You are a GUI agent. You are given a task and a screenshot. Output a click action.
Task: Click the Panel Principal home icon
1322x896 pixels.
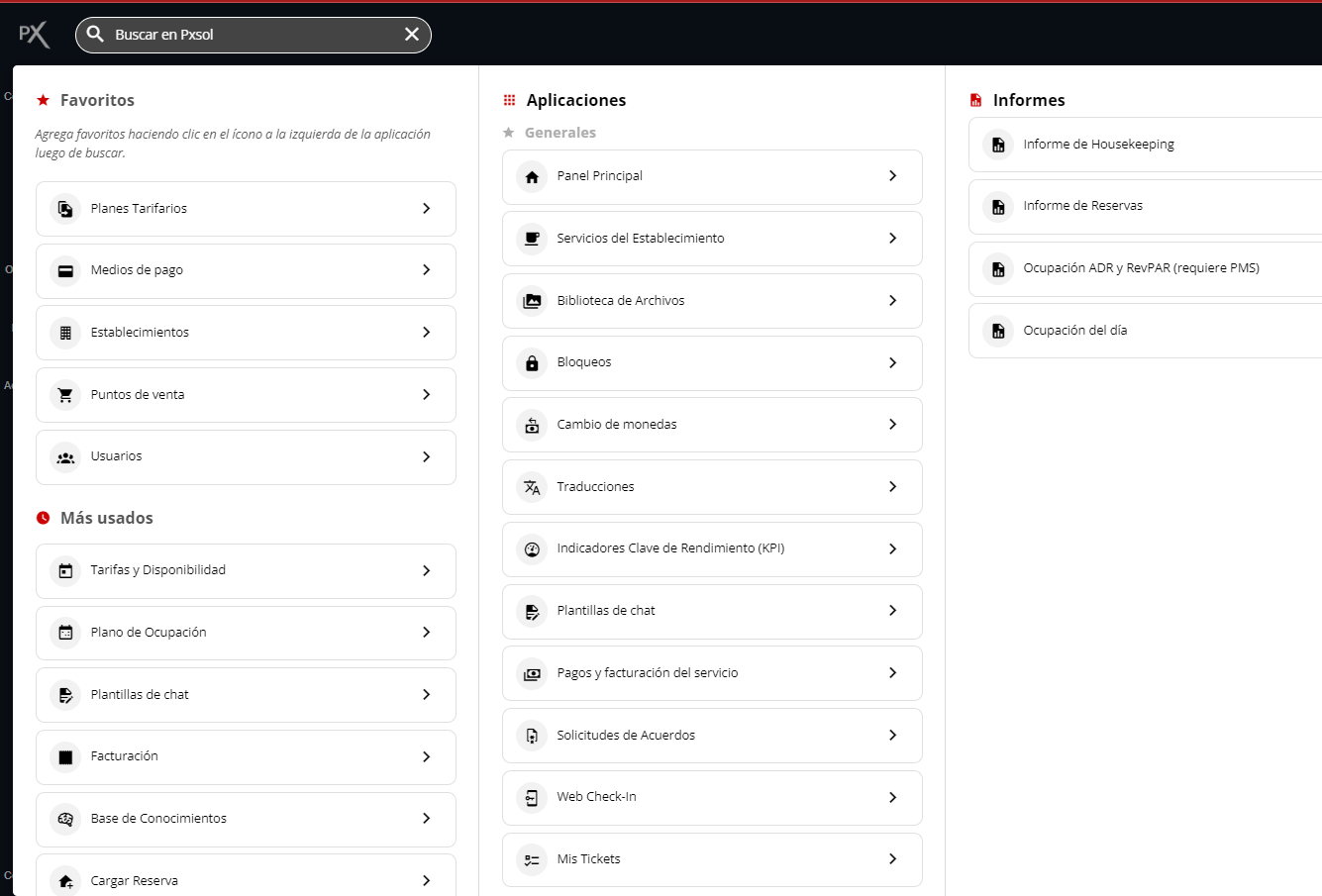coord(532,177)
